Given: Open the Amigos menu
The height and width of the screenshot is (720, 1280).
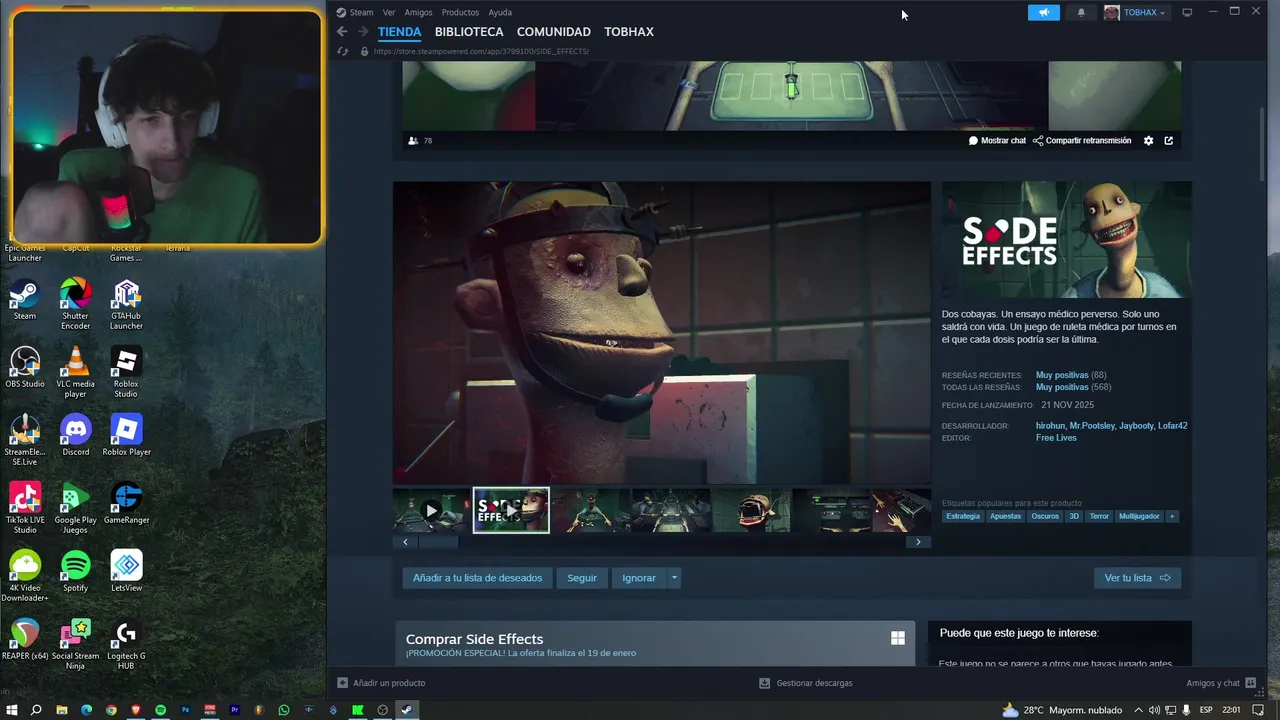Looking at the screenshot, I should coord(418,12).
